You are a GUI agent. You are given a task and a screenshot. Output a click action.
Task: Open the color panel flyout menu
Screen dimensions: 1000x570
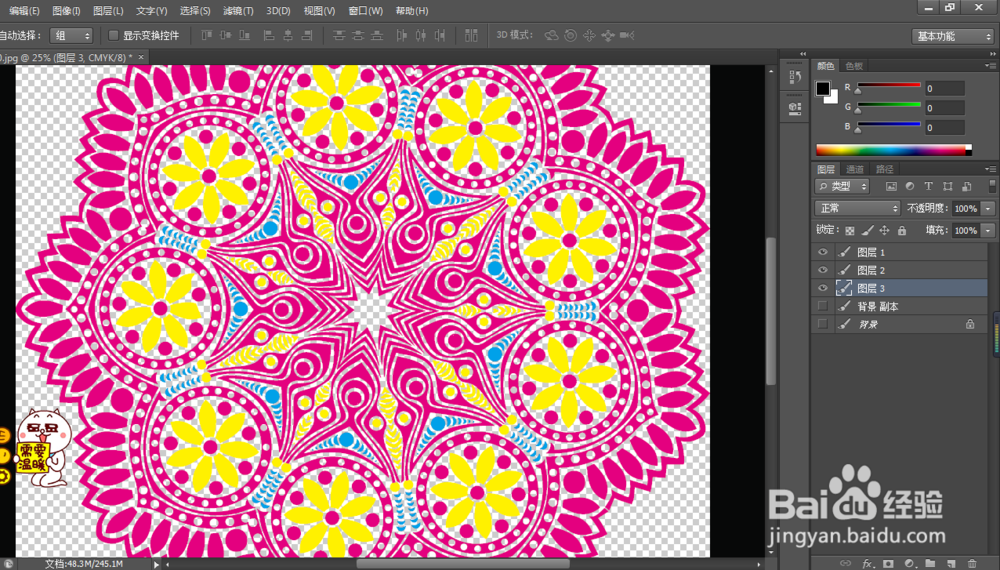tap(990, 66)
